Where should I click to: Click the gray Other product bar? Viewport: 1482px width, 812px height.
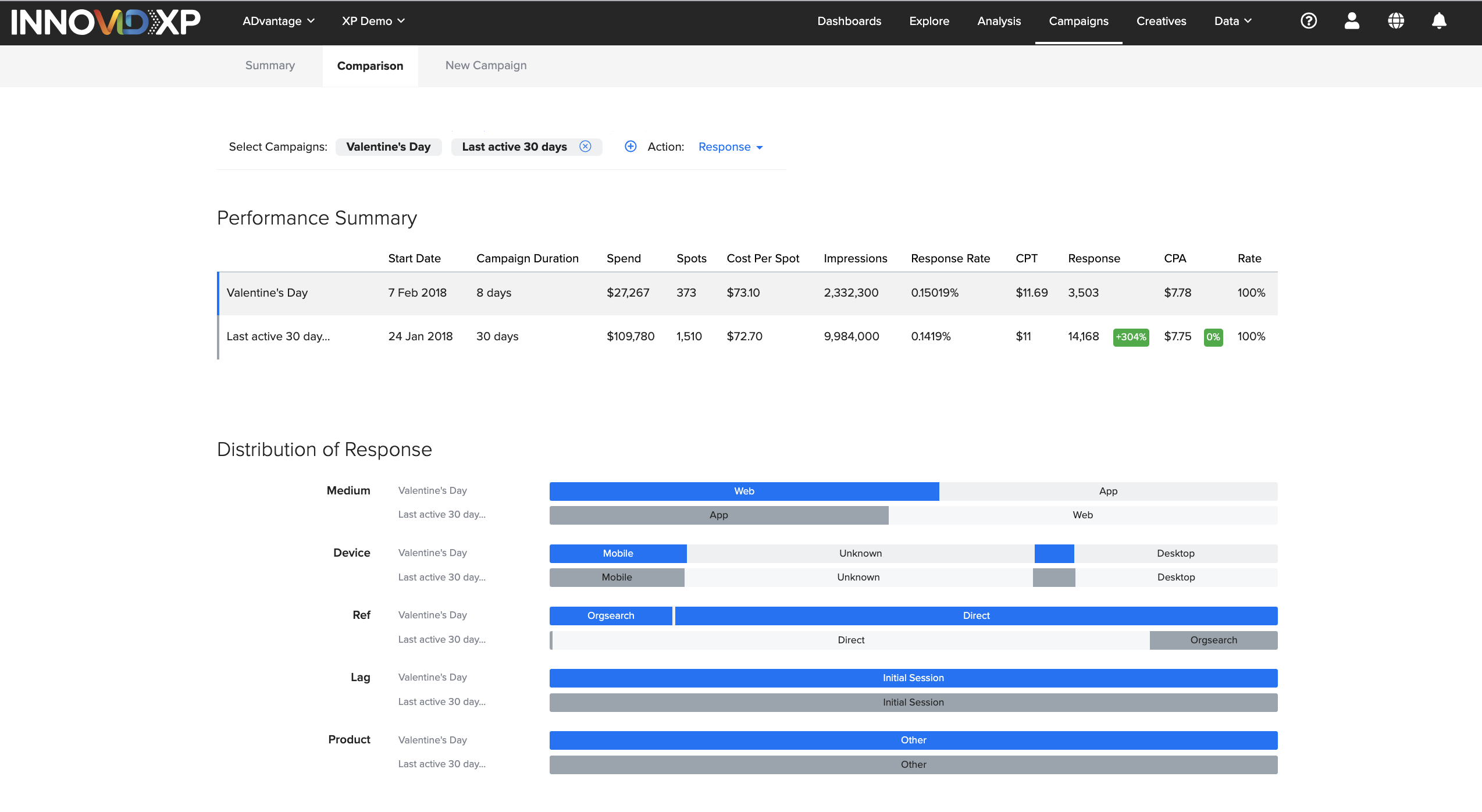click(x=913, y=765)
